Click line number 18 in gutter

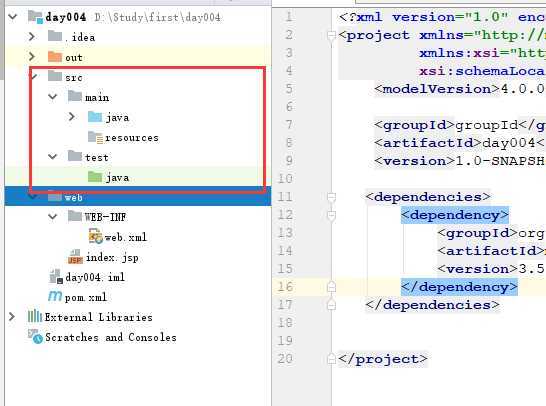[x=285, y=323]
